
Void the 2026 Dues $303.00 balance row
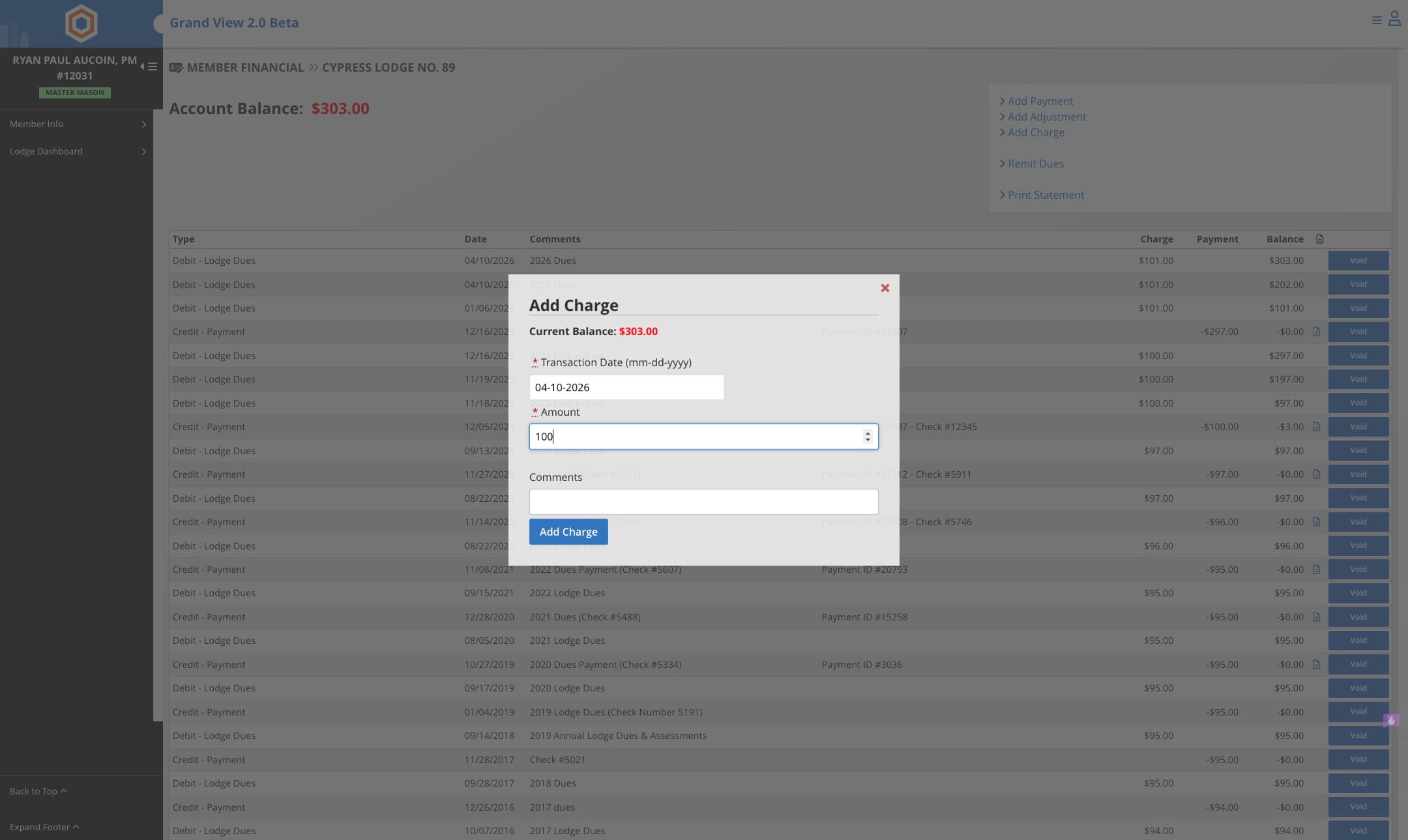pos(1358,261)
